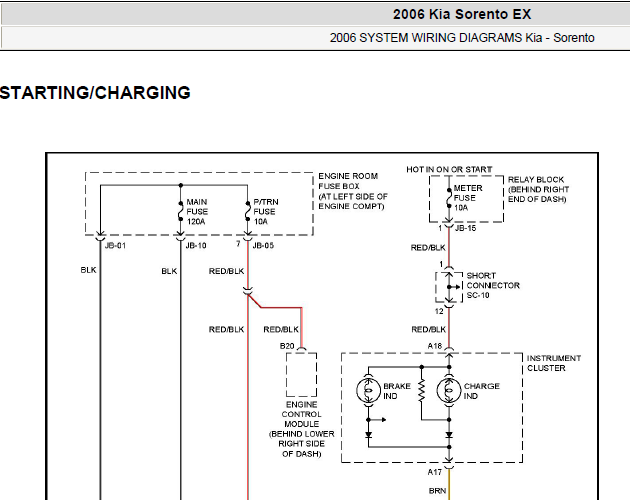
Task: Click the METER FUSE 10A label
Action: (x=468, y=198)
